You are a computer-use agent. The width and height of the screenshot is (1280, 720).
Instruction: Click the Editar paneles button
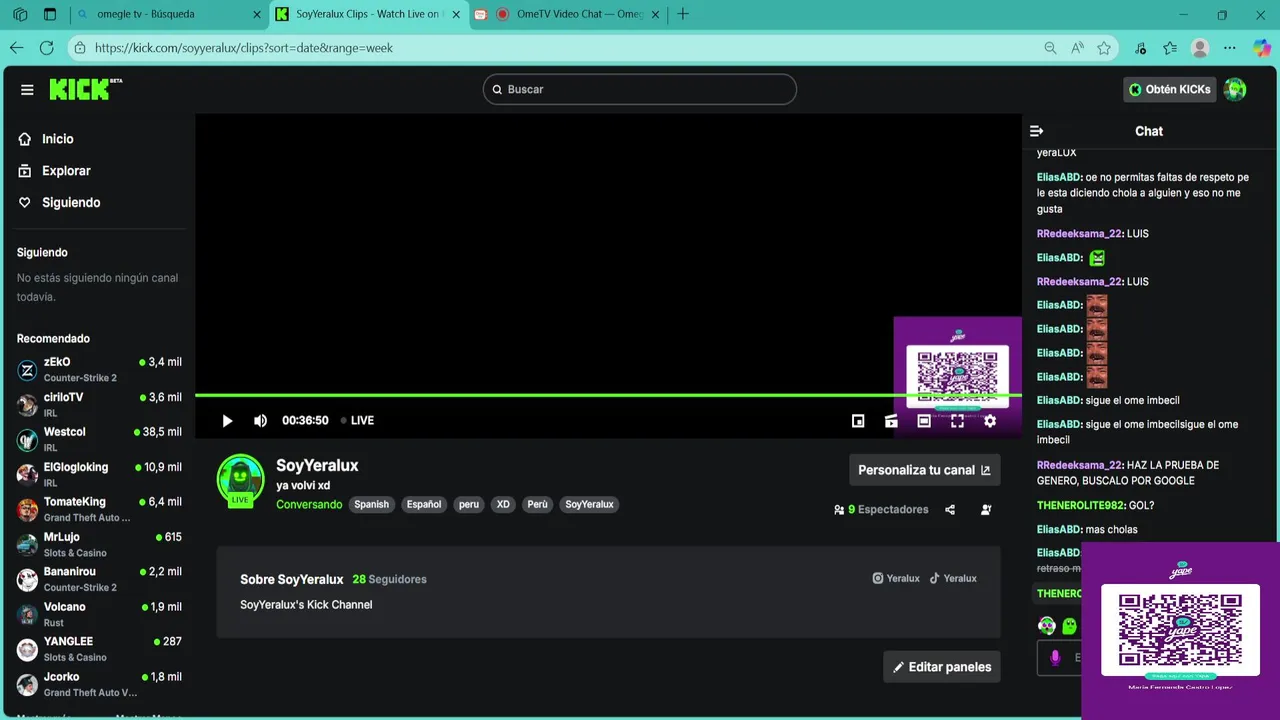[942, 667]
